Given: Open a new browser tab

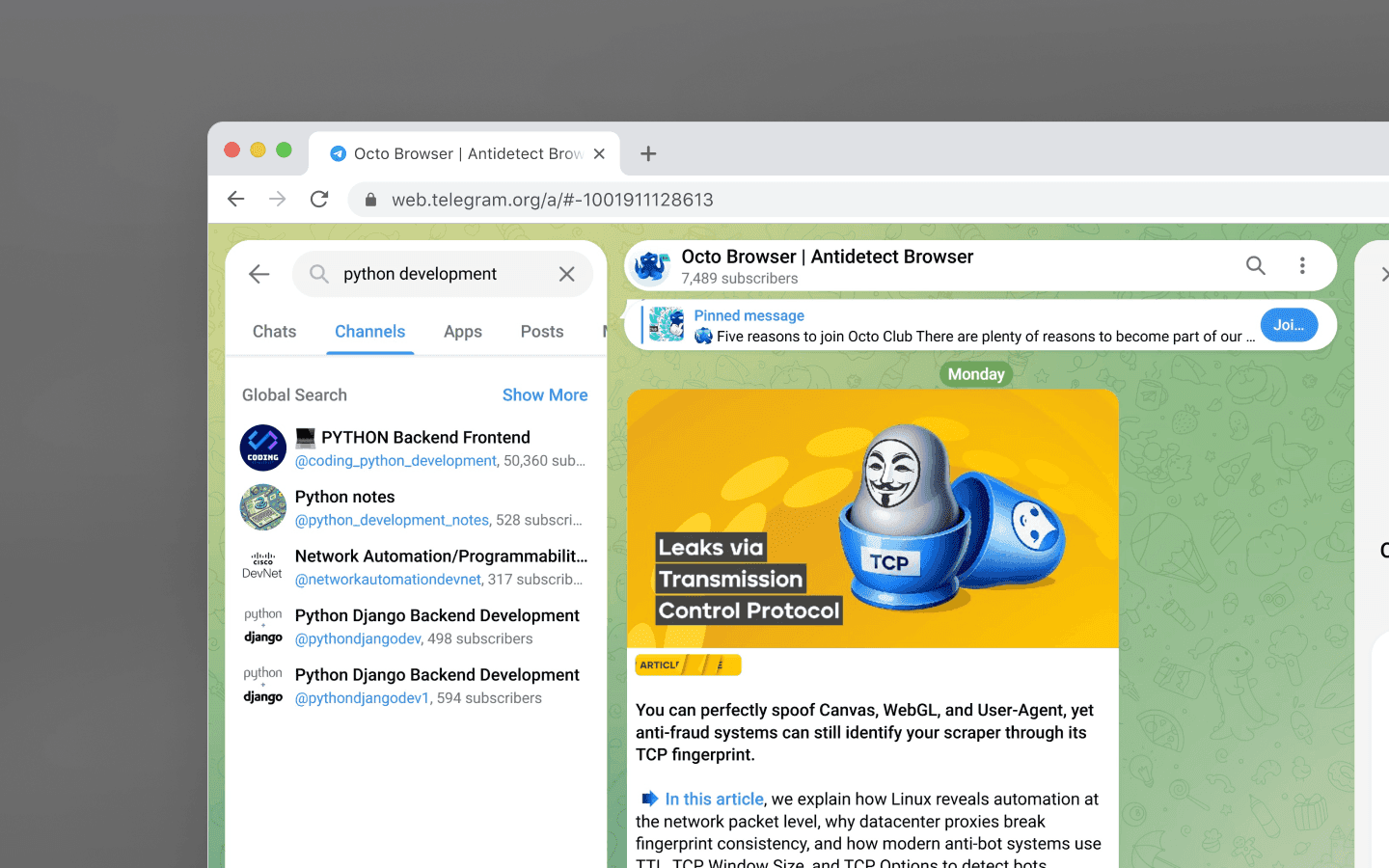Looking at the screenshot, I should click(648, 153).
